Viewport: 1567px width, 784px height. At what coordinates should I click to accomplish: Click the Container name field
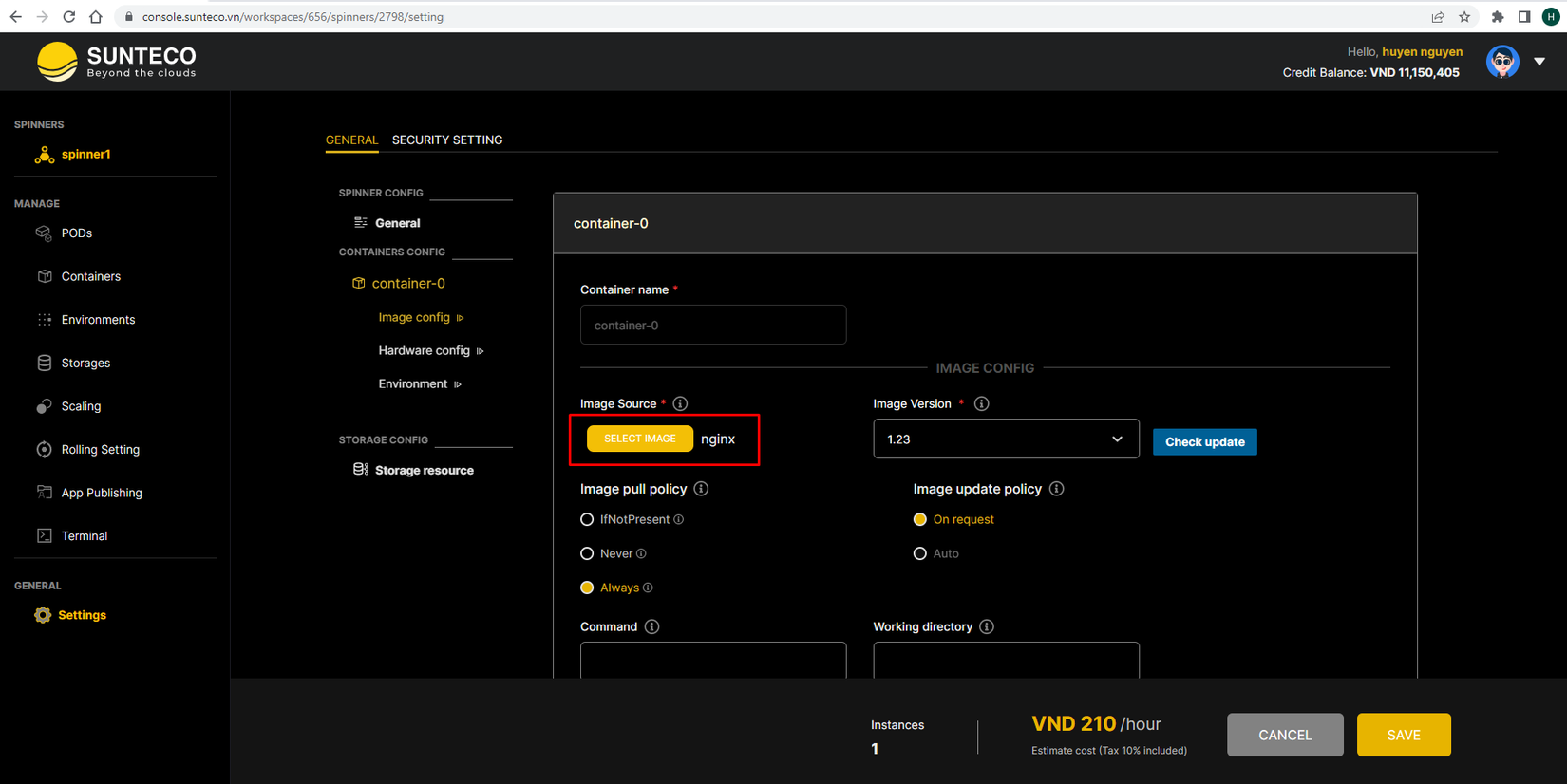[x=713, y=325]
